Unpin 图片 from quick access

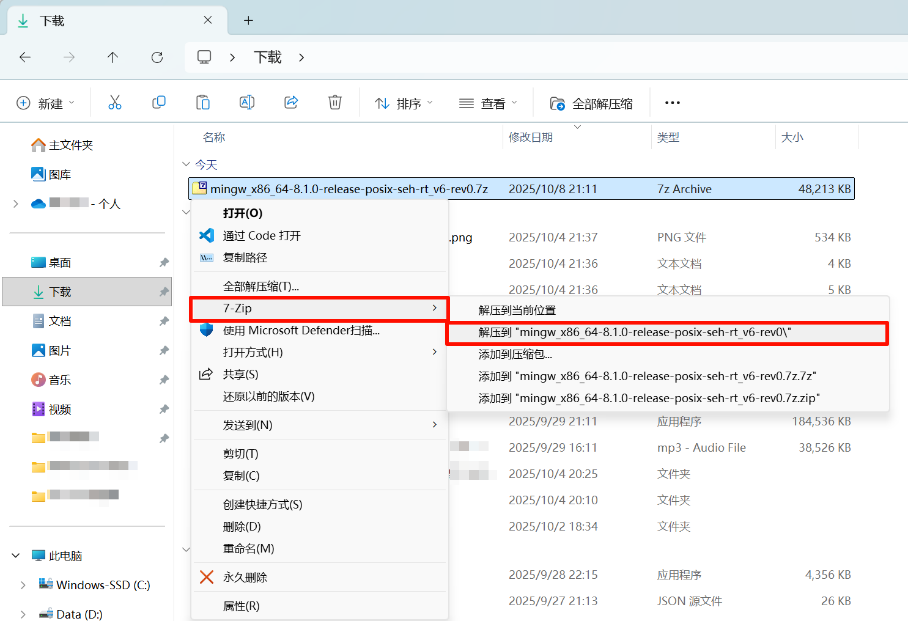[164, 350]
